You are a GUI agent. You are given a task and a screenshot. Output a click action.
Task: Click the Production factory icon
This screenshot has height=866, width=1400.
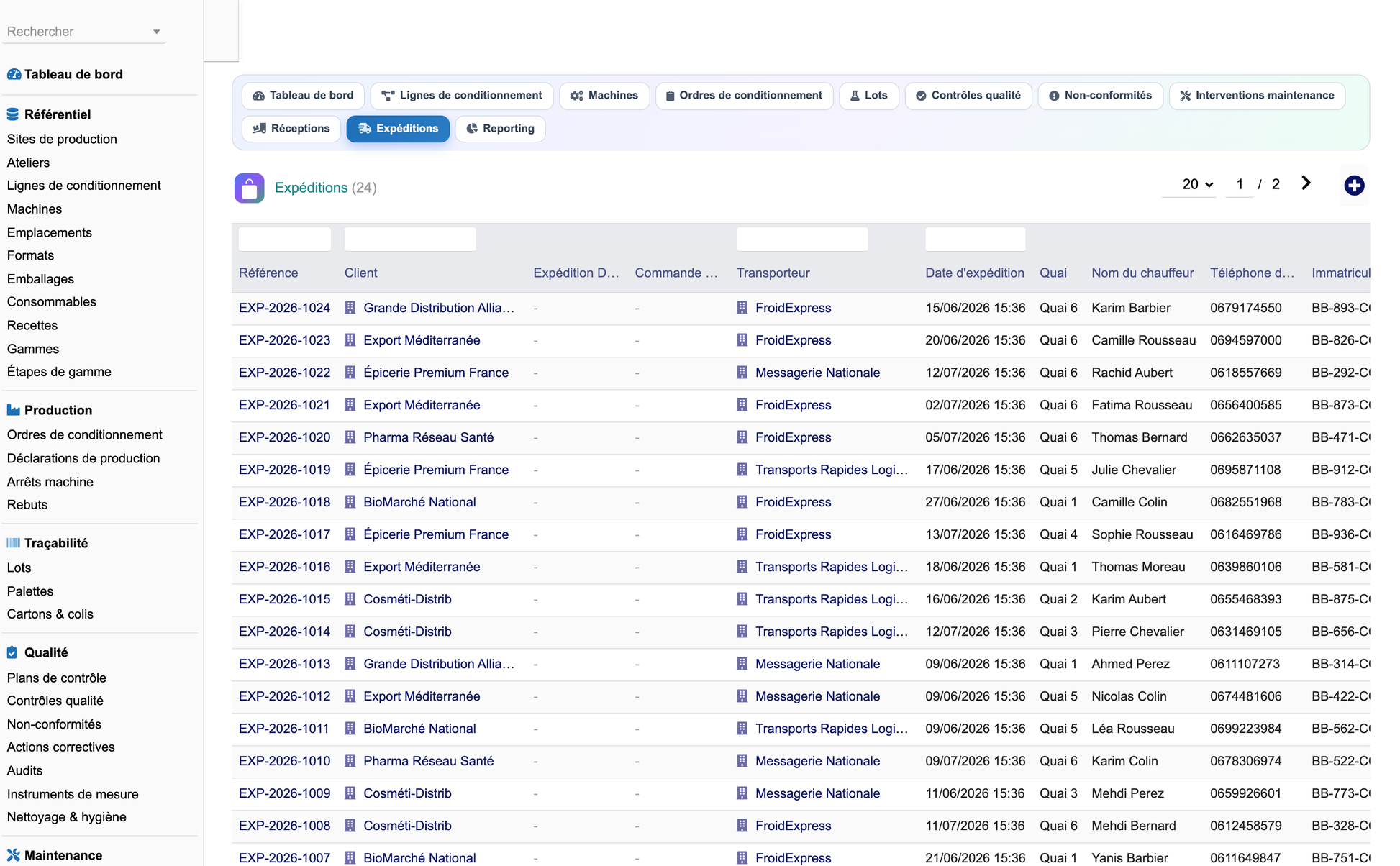[13, 410]
